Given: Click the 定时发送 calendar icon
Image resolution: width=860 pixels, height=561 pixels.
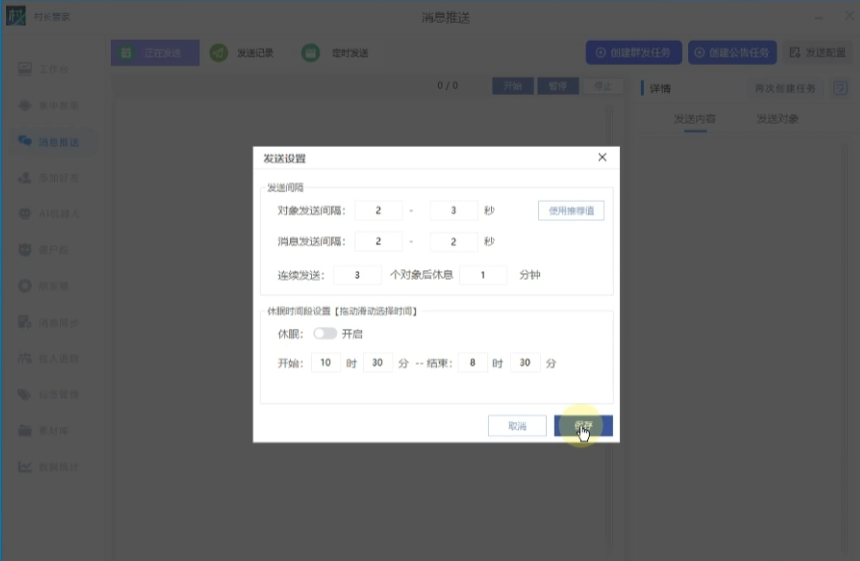Looking at the screenshot, I should click(x=310, y=53).
